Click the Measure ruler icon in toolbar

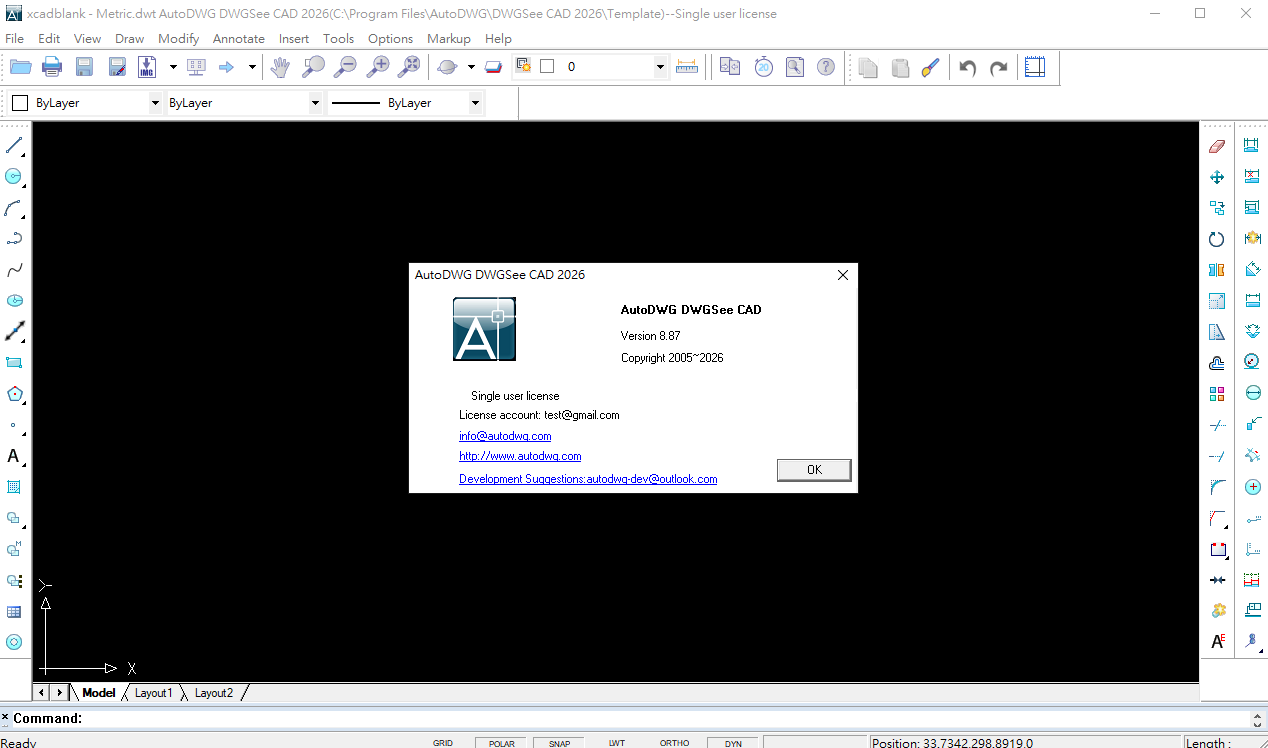click(687, 67)
